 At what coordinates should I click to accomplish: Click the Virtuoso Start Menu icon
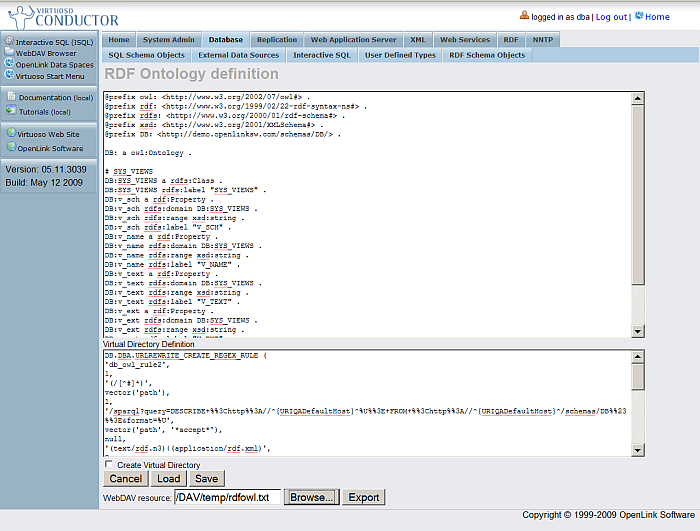tap(9, 75)
